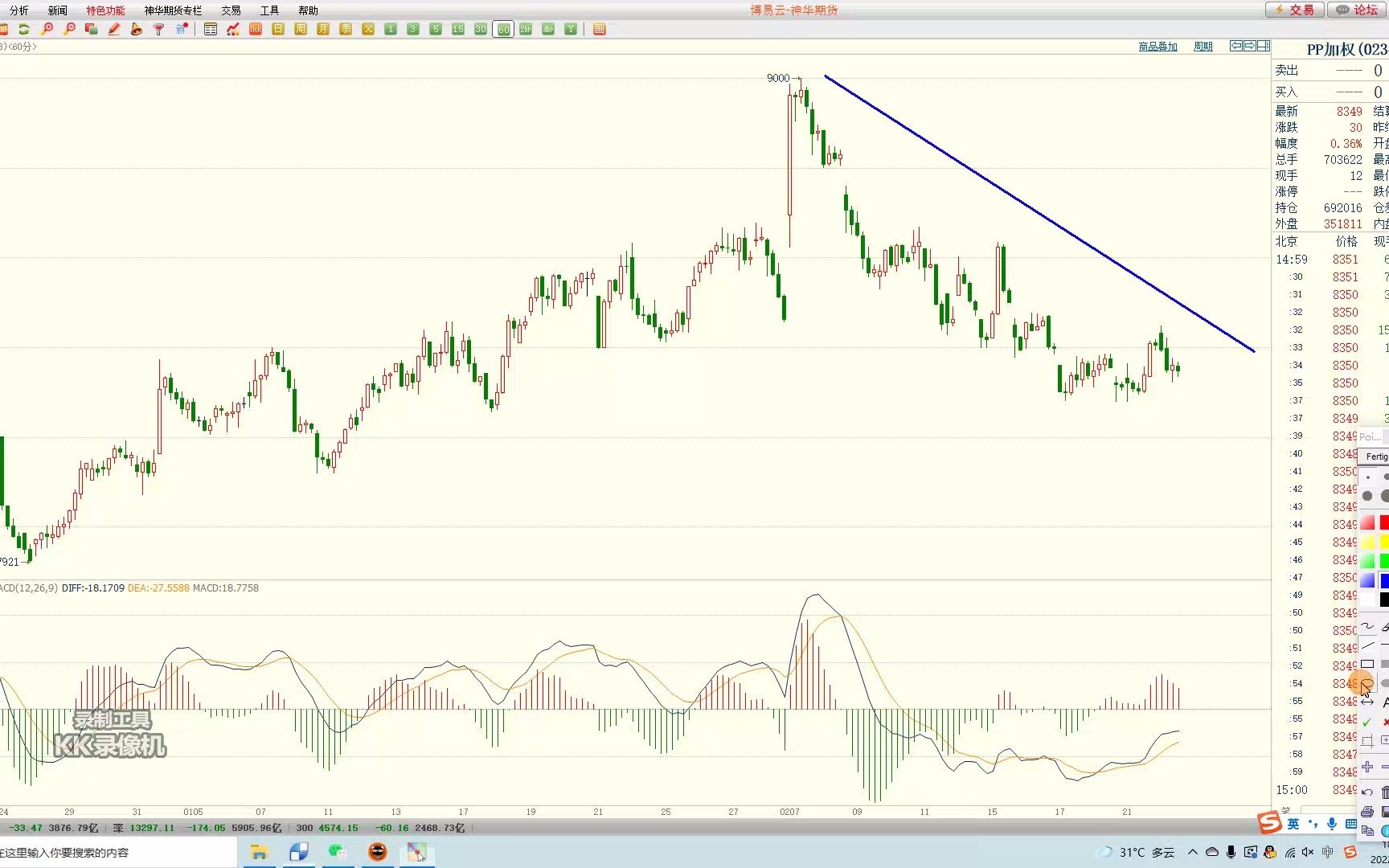The height and width of the screenshot is (868, 1389).
Task: Click the red trend chart toolbar icon
Action: pos(233,29)
